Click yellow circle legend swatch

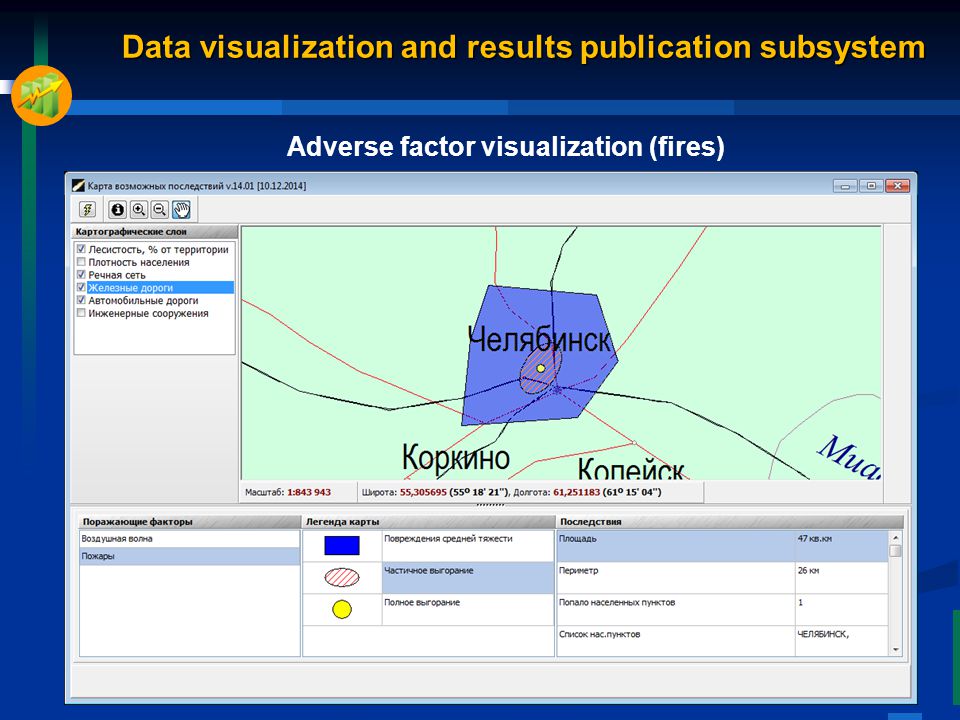point(342,609)
